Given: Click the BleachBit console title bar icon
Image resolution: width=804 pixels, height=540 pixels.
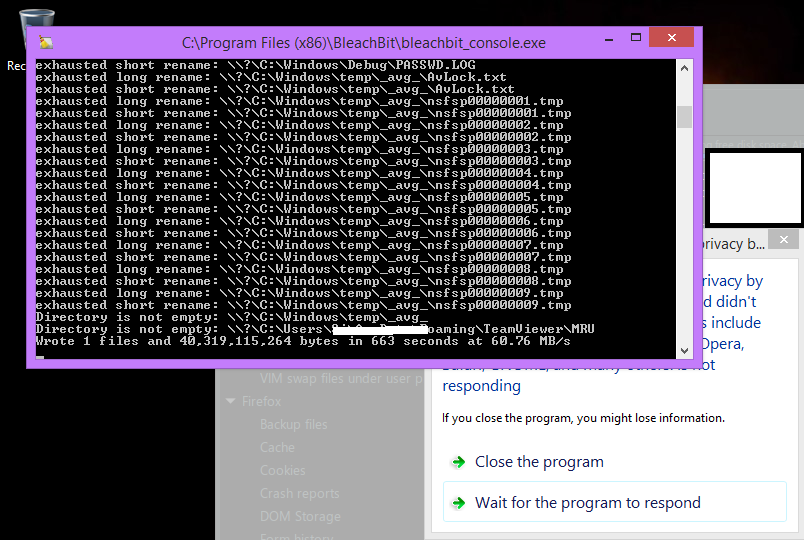Looking at the screenshot, I should 46,43.
